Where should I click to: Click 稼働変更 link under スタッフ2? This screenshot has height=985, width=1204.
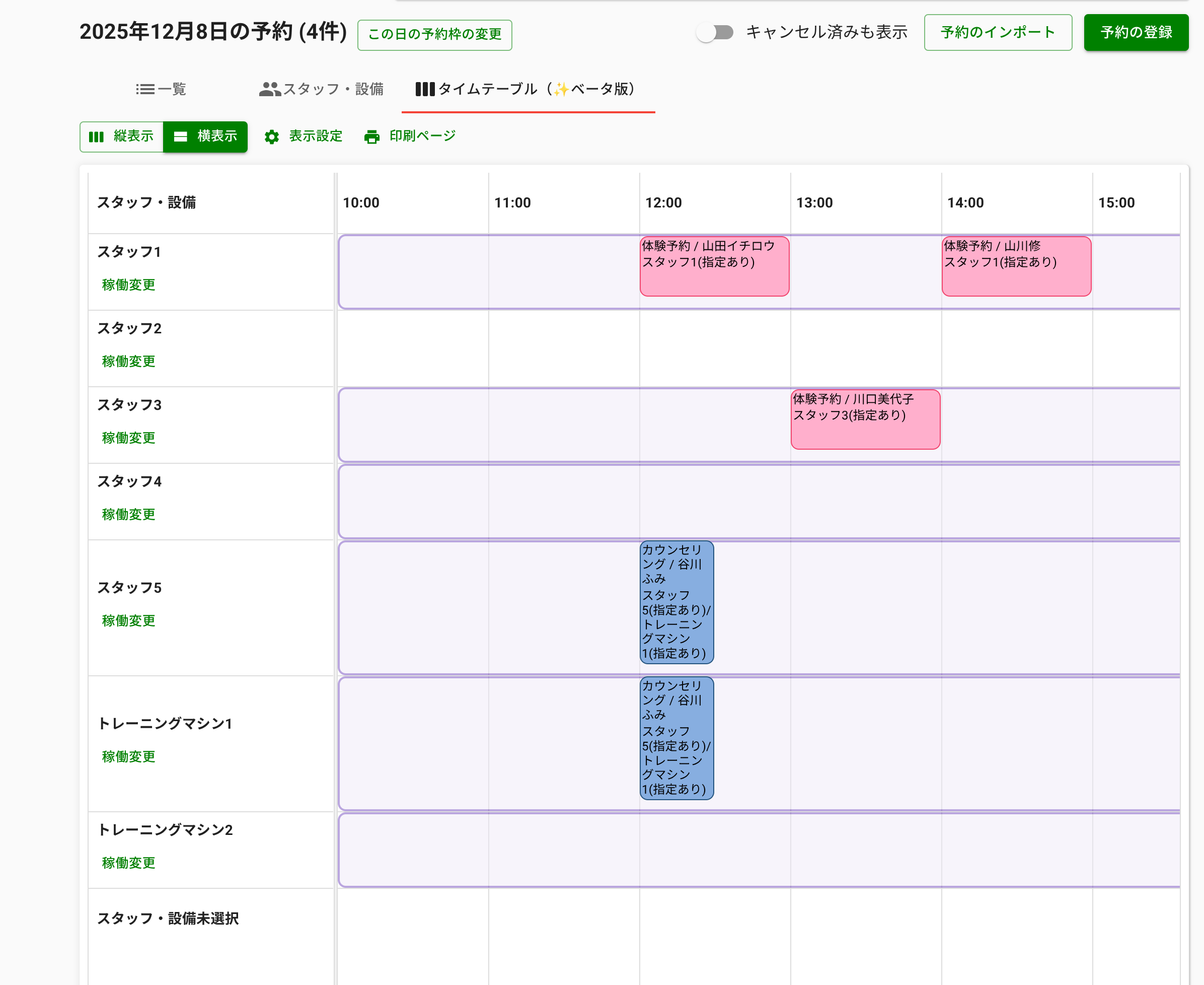point(129,362)
